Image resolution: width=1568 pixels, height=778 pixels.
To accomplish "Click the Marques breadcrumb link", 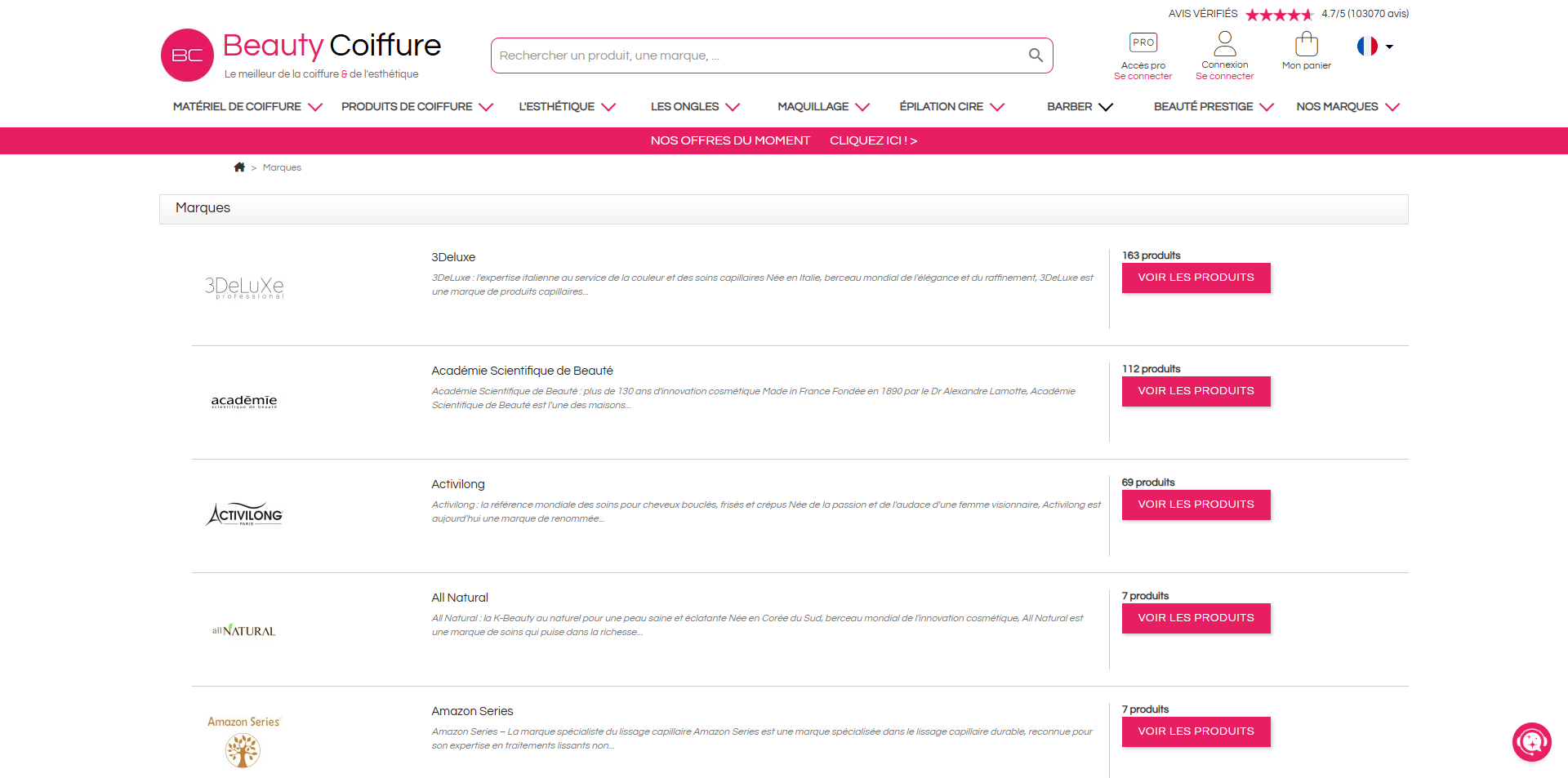I will click(282, 167).
